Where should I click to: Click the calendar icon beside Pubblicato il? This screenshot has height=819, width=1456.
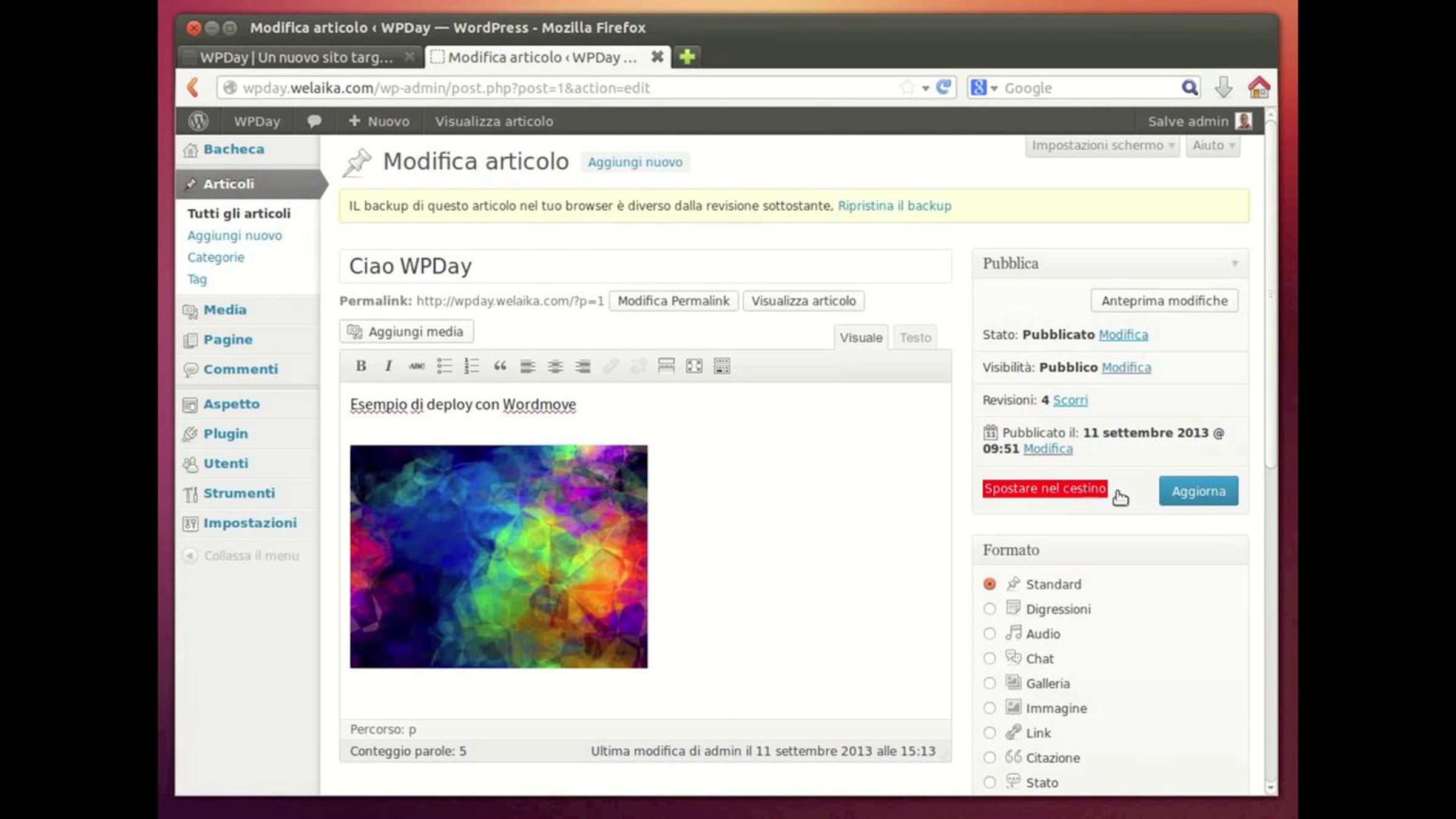990,433
